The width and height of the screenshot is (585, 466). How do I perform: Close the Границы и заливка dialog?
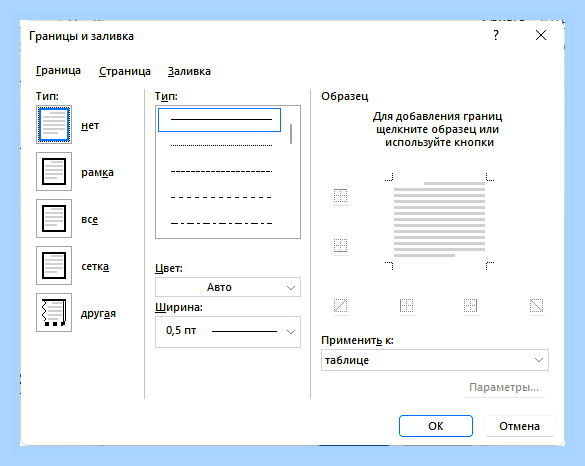point(541,35)
